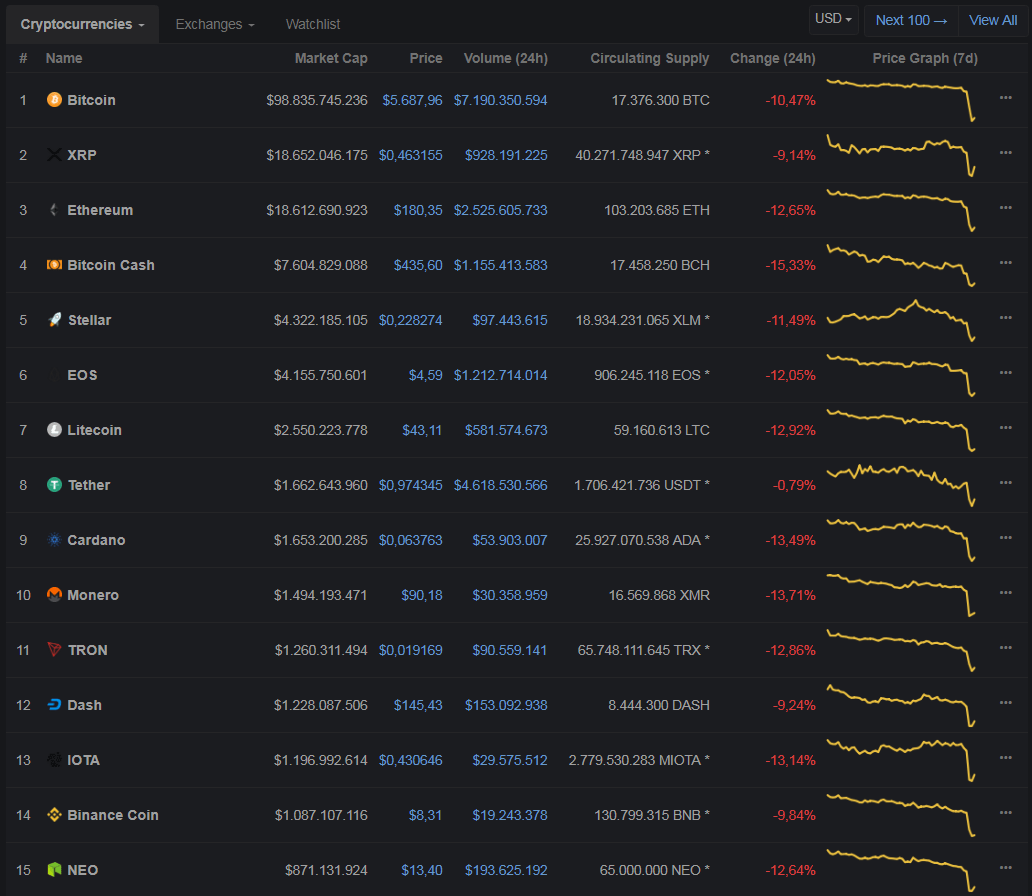Switch to the Watchlist tab
Viewport: 1032px width, 896px height.
(313, 24)
